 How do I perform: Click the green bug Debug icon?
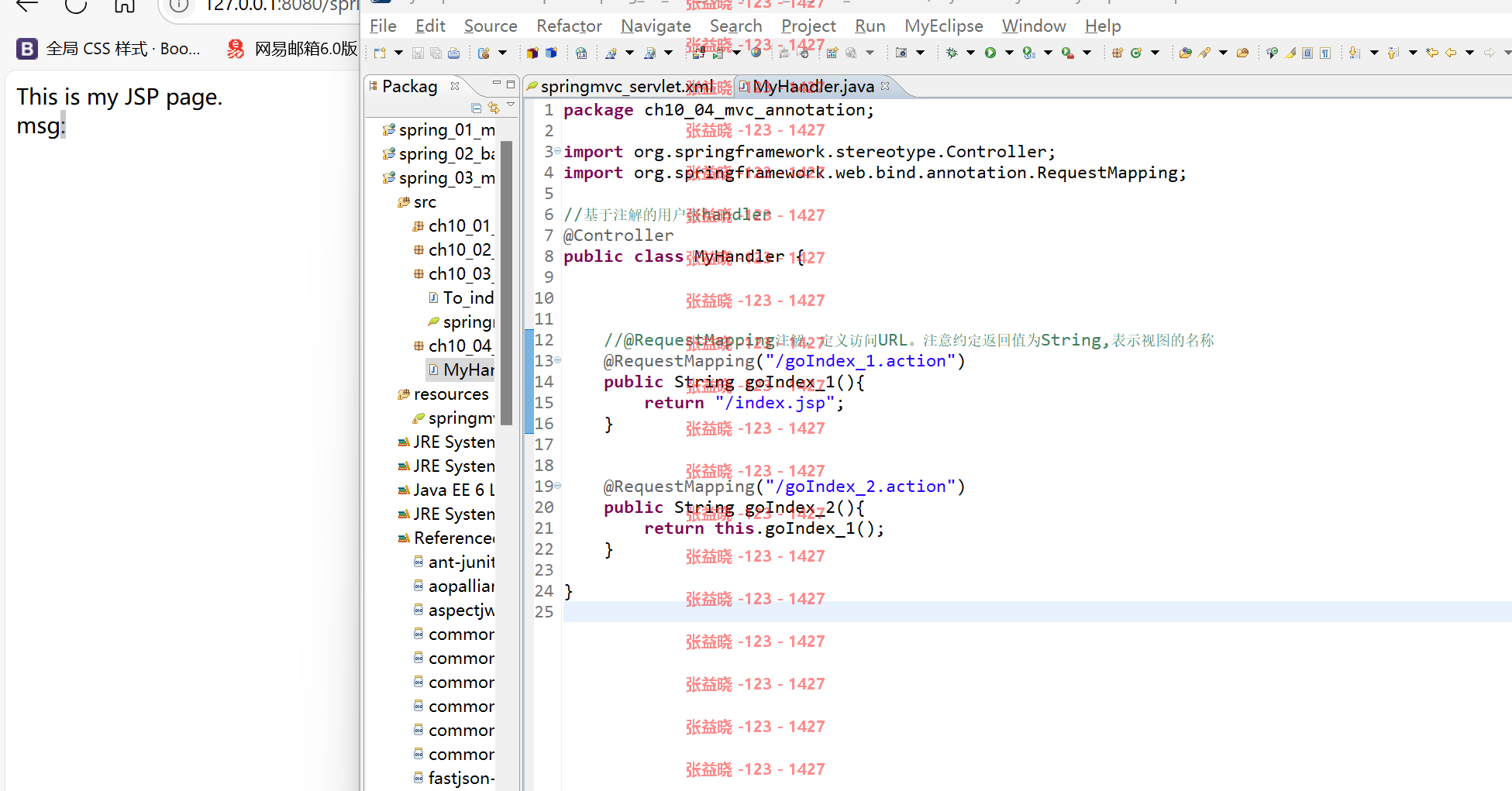click(952, 53)
